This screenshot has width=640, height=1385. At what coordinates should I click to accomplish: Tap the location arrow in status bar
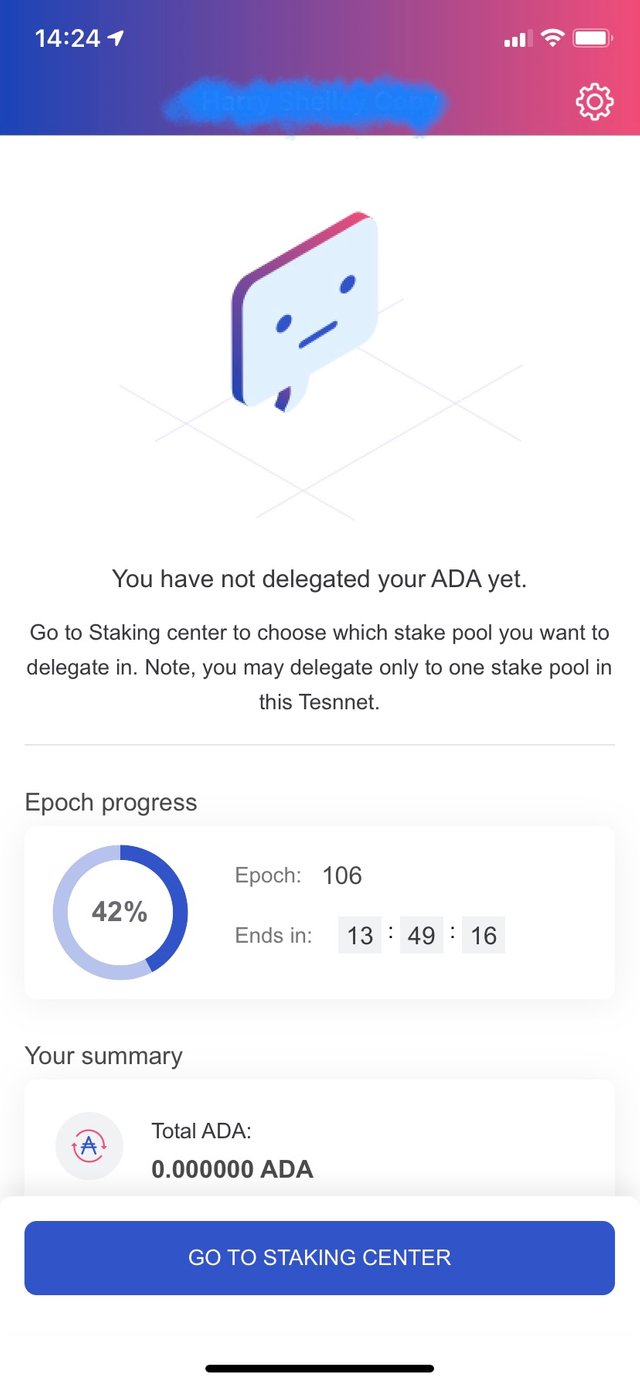117,38
